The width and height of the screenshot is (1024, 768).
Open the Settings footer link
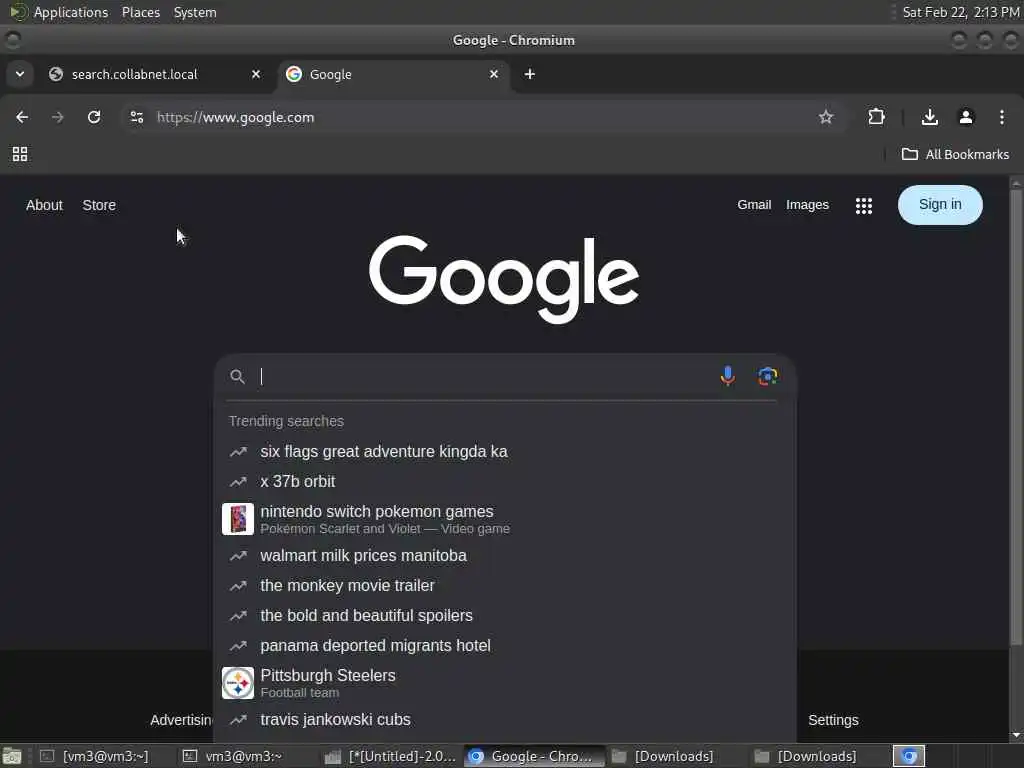pos(833,720)
